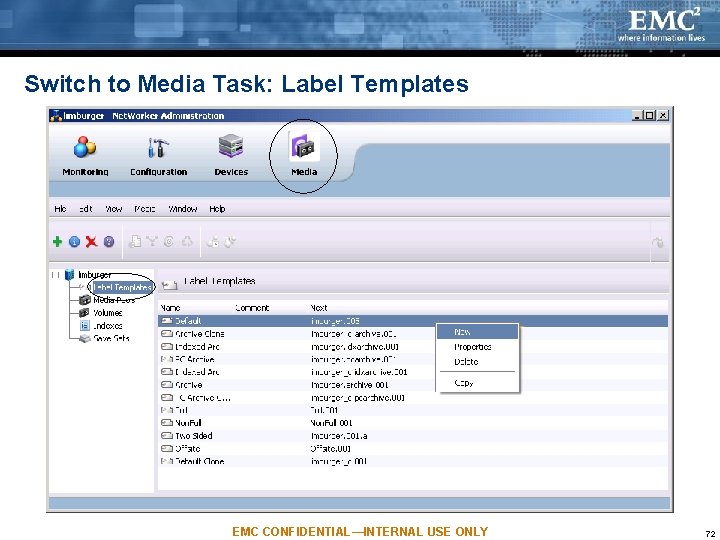Click the label icon of the Offsite row
This screenshot has height=540, width=720.
click(167, 449)
